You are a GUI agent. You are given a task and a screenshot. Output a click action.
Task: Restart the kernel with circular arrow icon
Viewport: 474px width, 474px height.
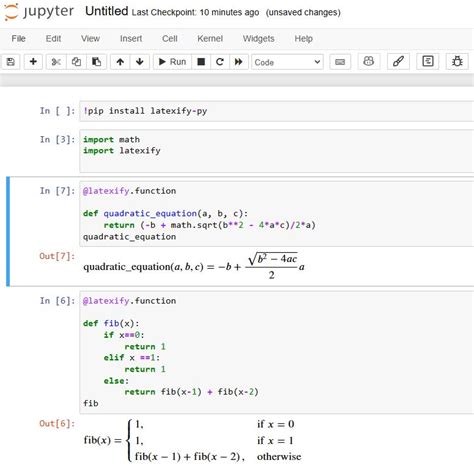coord(220,62)
